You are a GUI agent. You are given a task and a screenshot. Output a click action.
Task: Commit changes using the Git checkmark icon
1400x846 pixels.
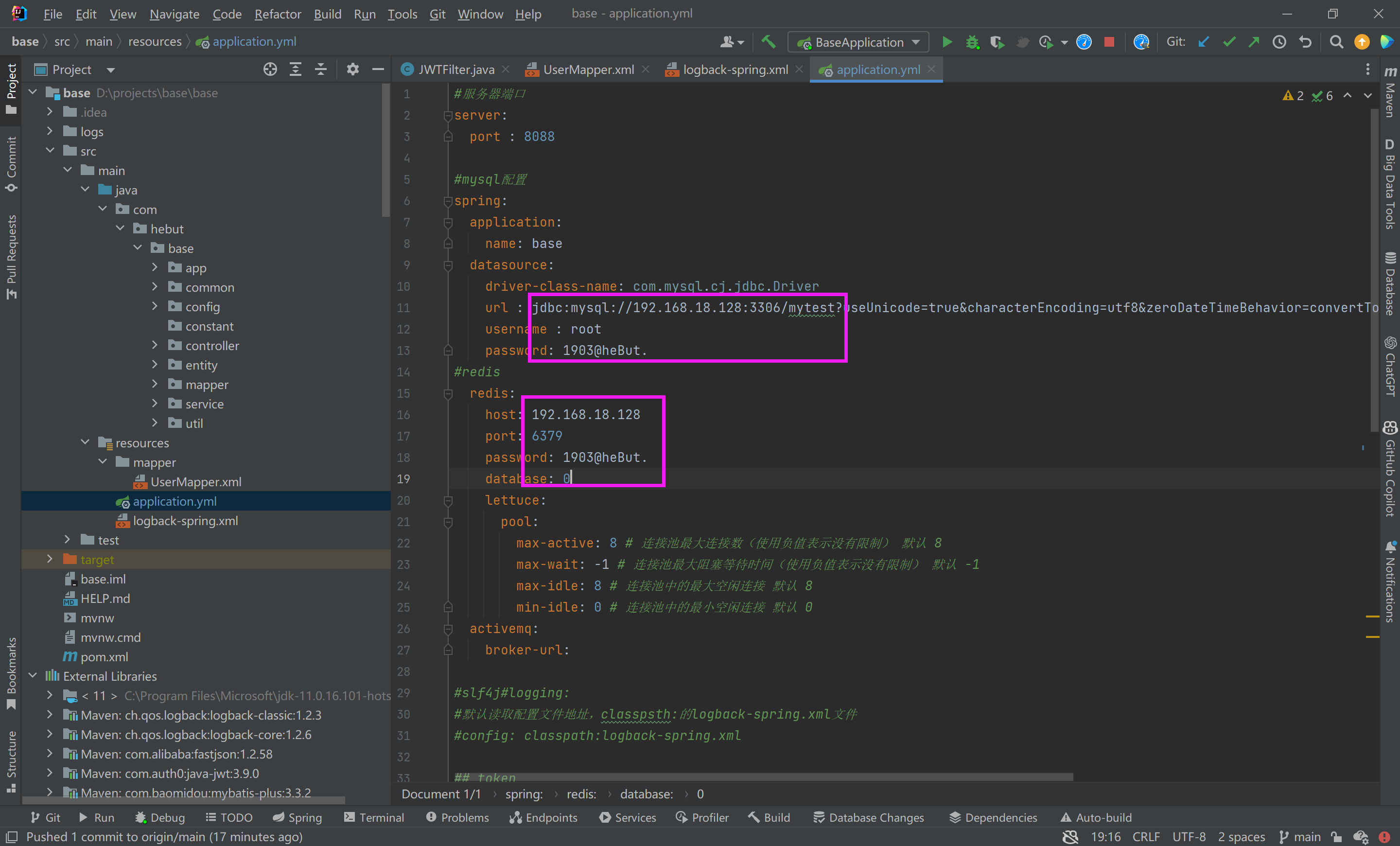click(x=1229, y=41)
